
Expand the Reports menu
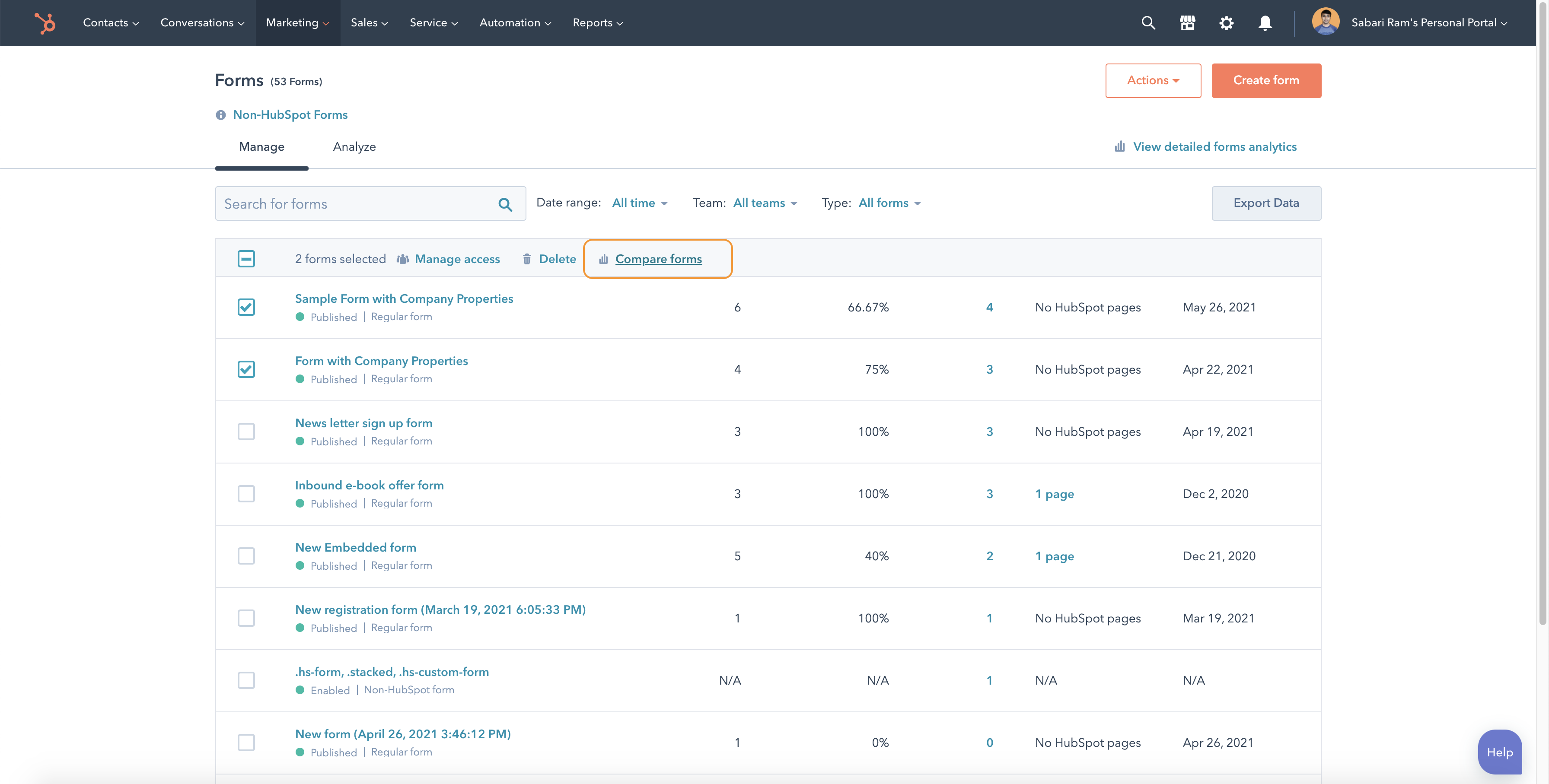click(598, 23)
